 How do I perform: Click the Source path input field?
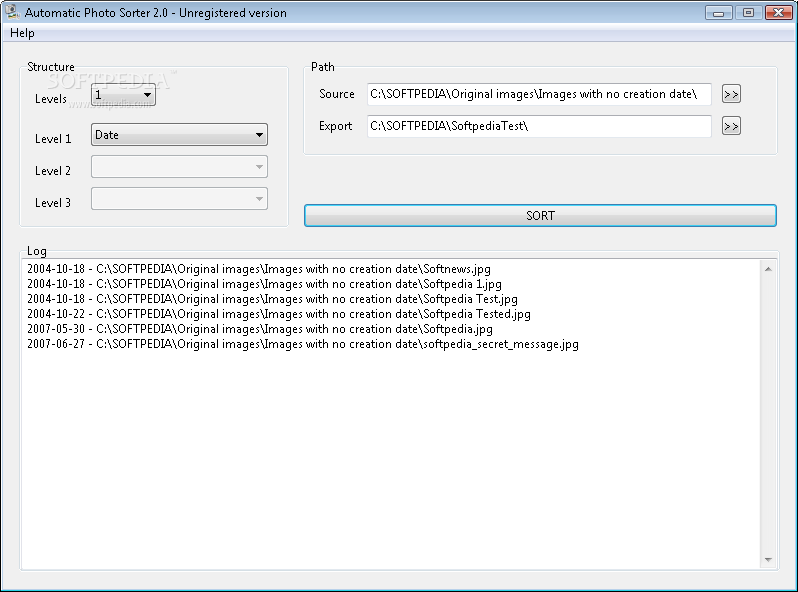tap(539, 94)
